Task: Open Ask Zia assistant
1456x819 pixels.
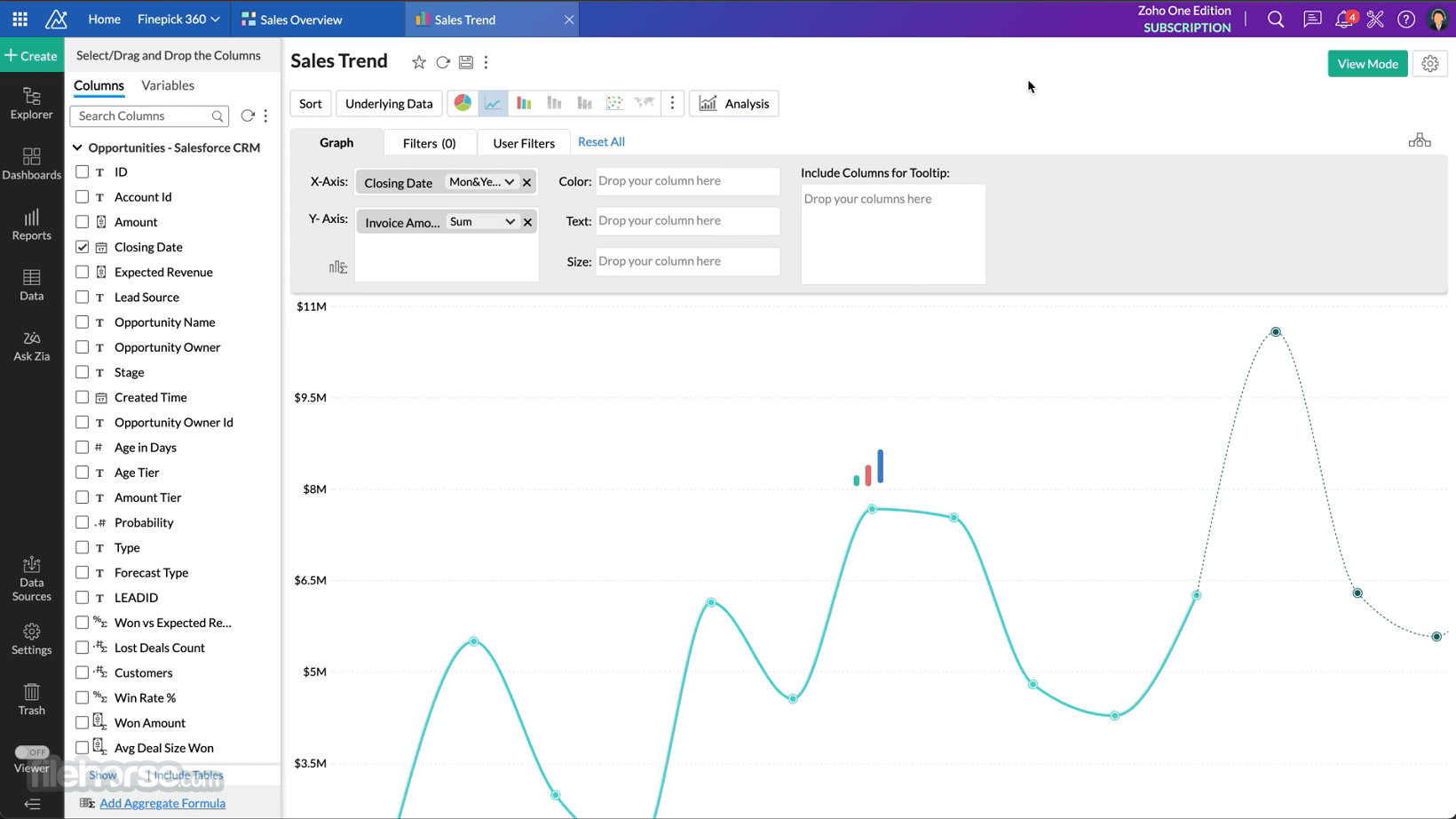Action: pyautogui.click(x=32, y=345)
